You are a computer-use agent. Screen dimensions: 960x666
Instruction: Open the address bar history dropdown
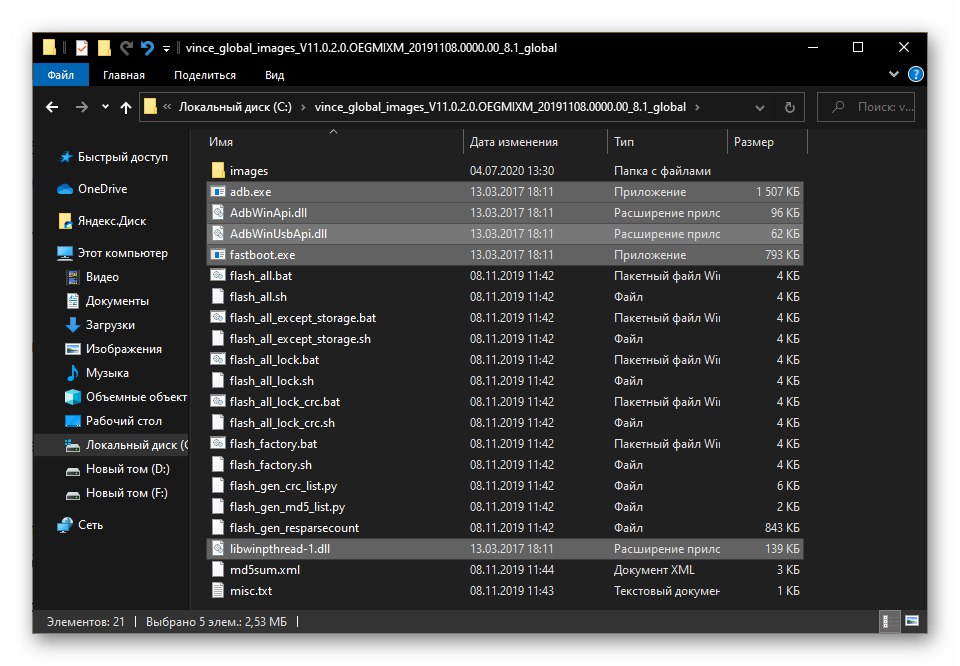tap(760, 108)
